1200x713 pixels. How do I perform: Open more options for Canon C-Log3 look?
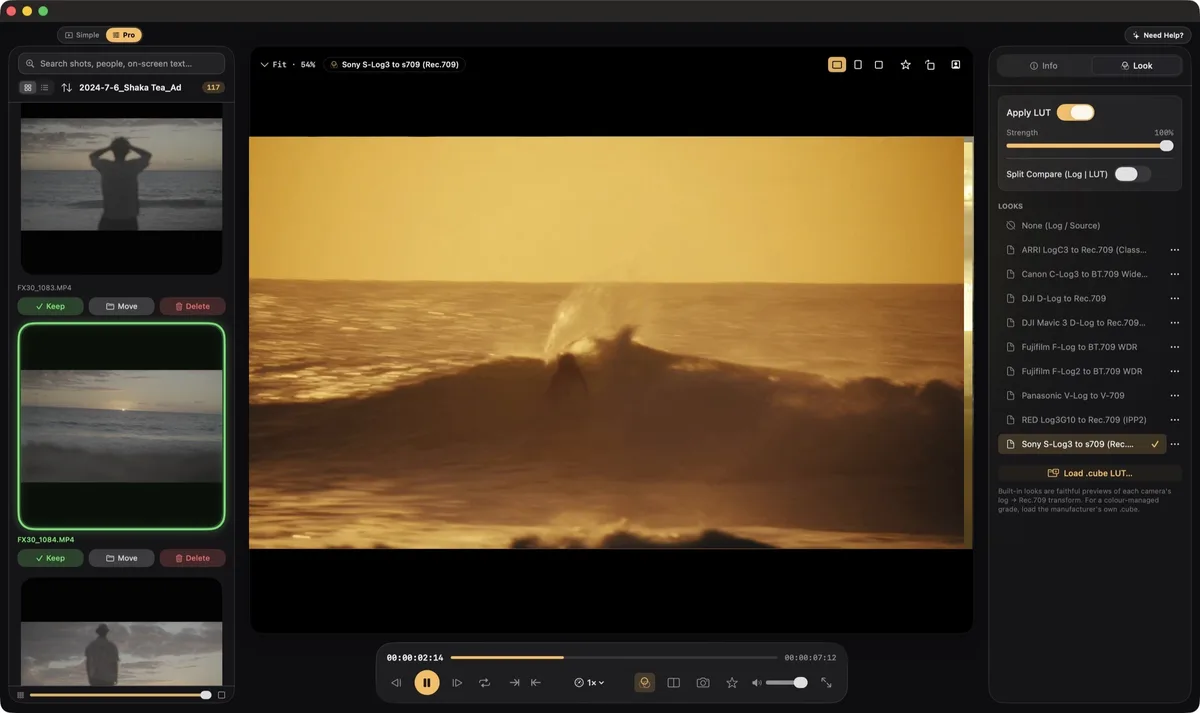click(x=1175, y=274)
